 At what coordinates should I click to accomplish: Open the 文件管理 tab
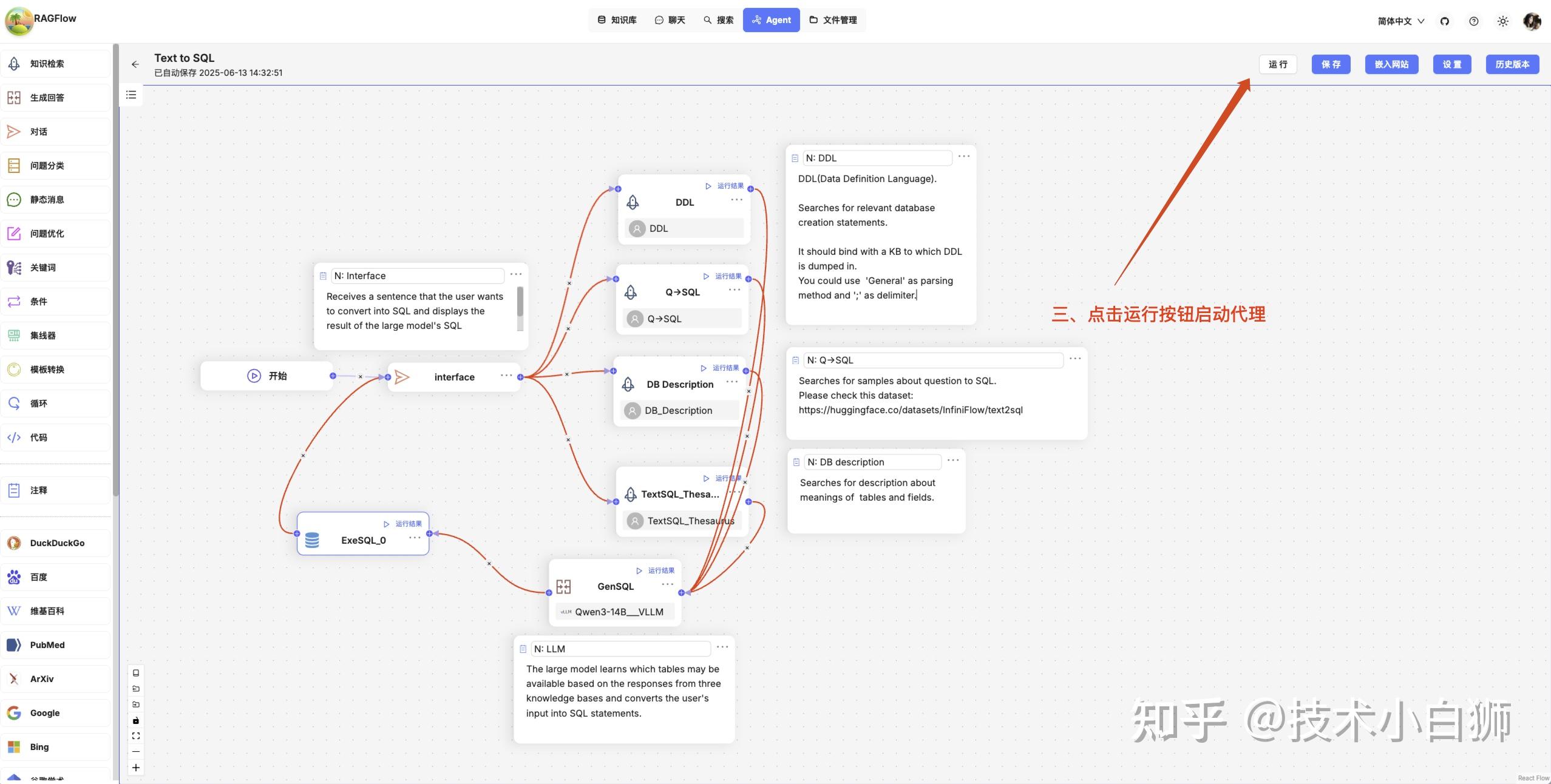(x=833, y=20)
